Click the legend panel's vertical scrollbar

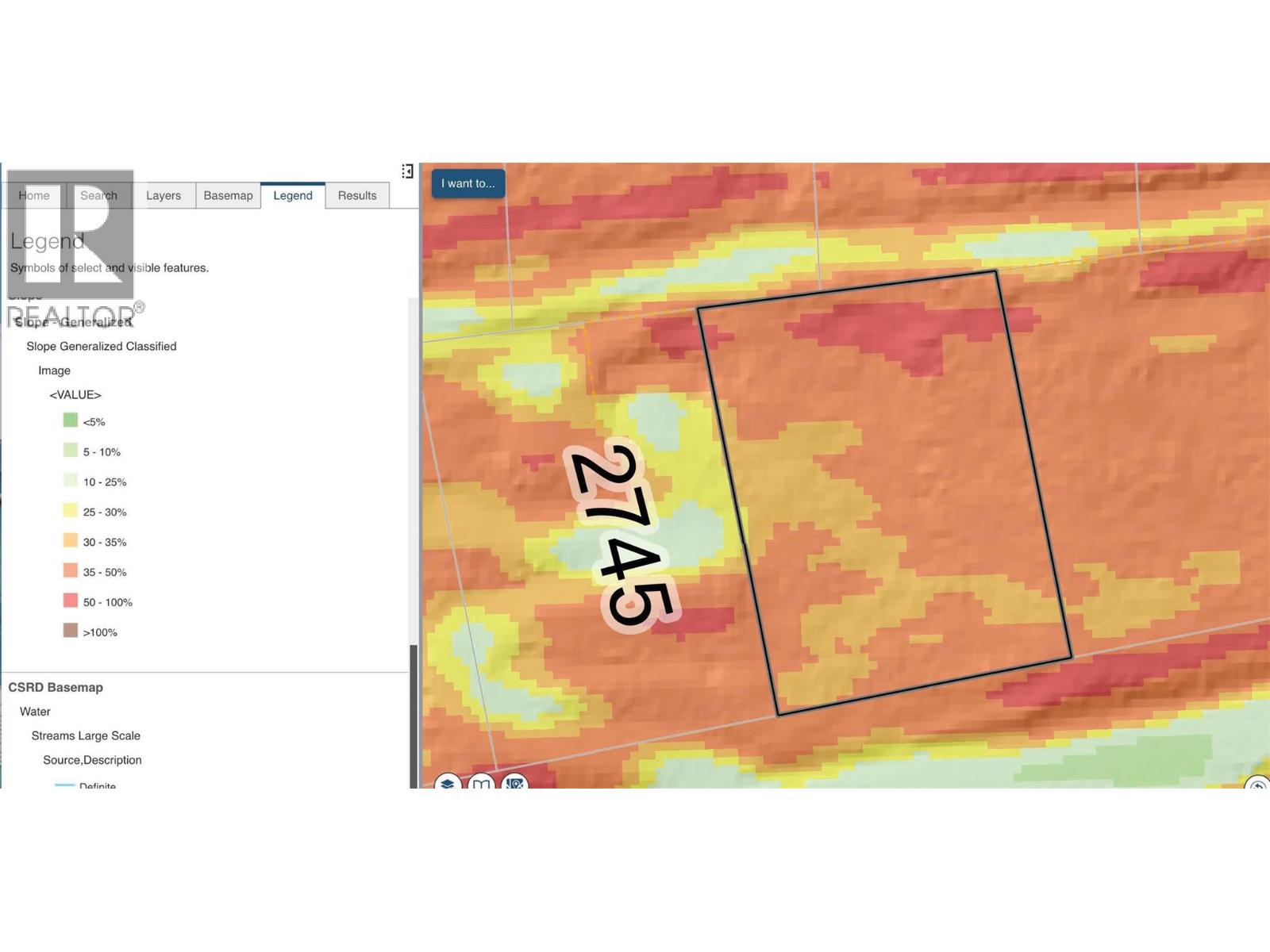click(x=413, y=714)
